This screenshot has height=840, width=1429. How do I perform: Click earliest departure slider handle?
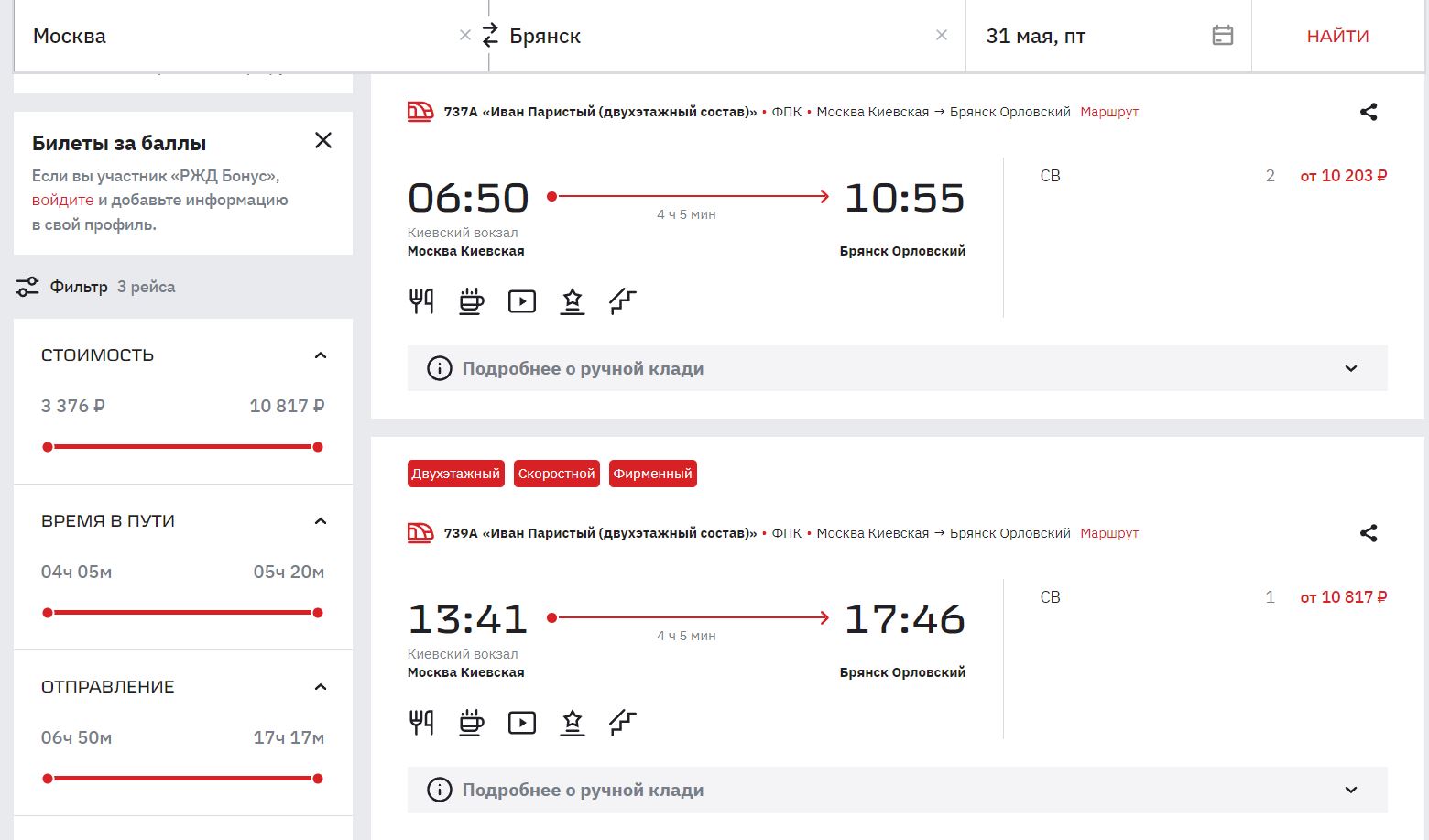(48, 779)
